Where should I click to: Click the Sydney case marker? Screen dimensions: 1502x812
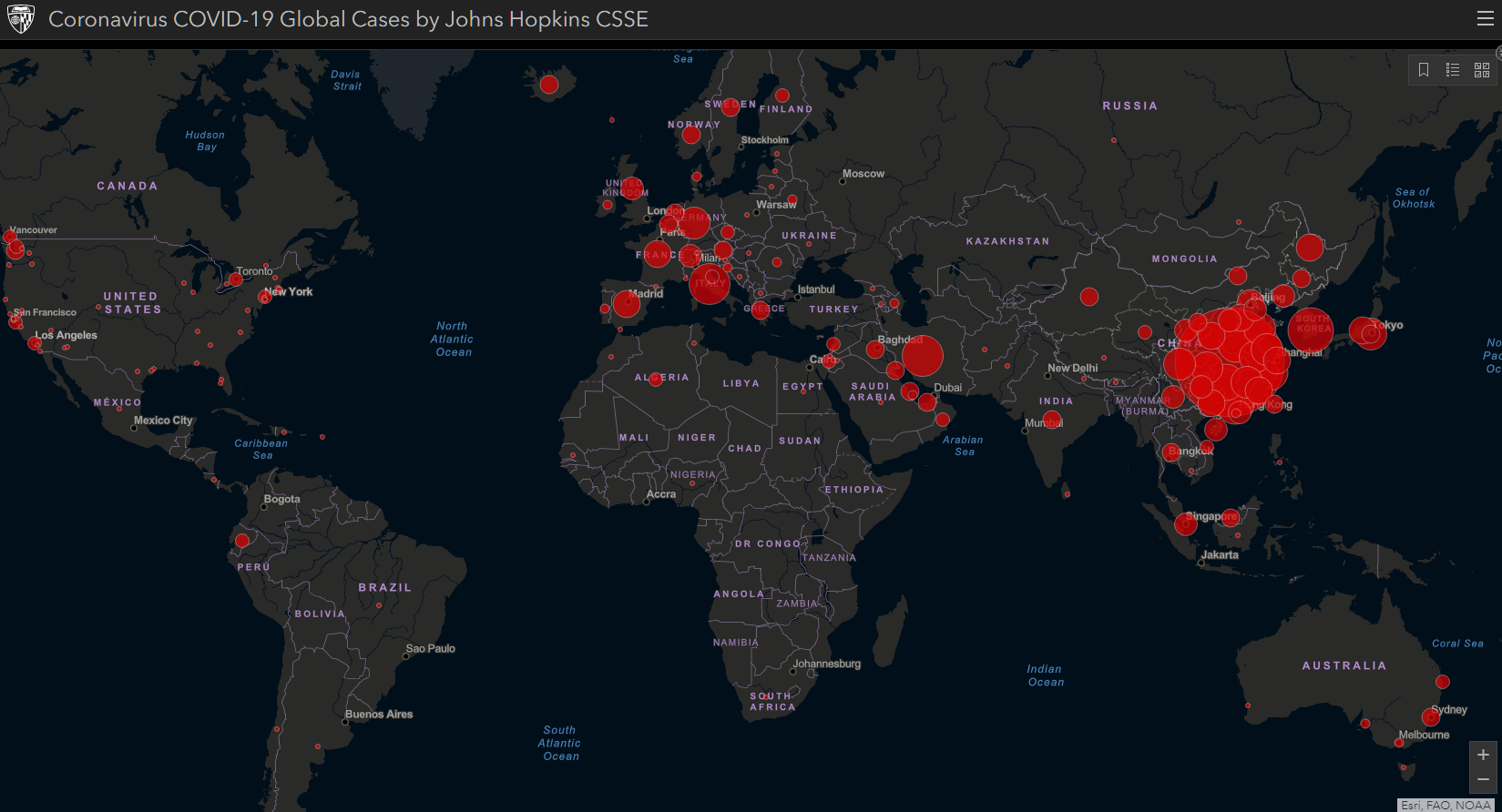coord(1431,717)
